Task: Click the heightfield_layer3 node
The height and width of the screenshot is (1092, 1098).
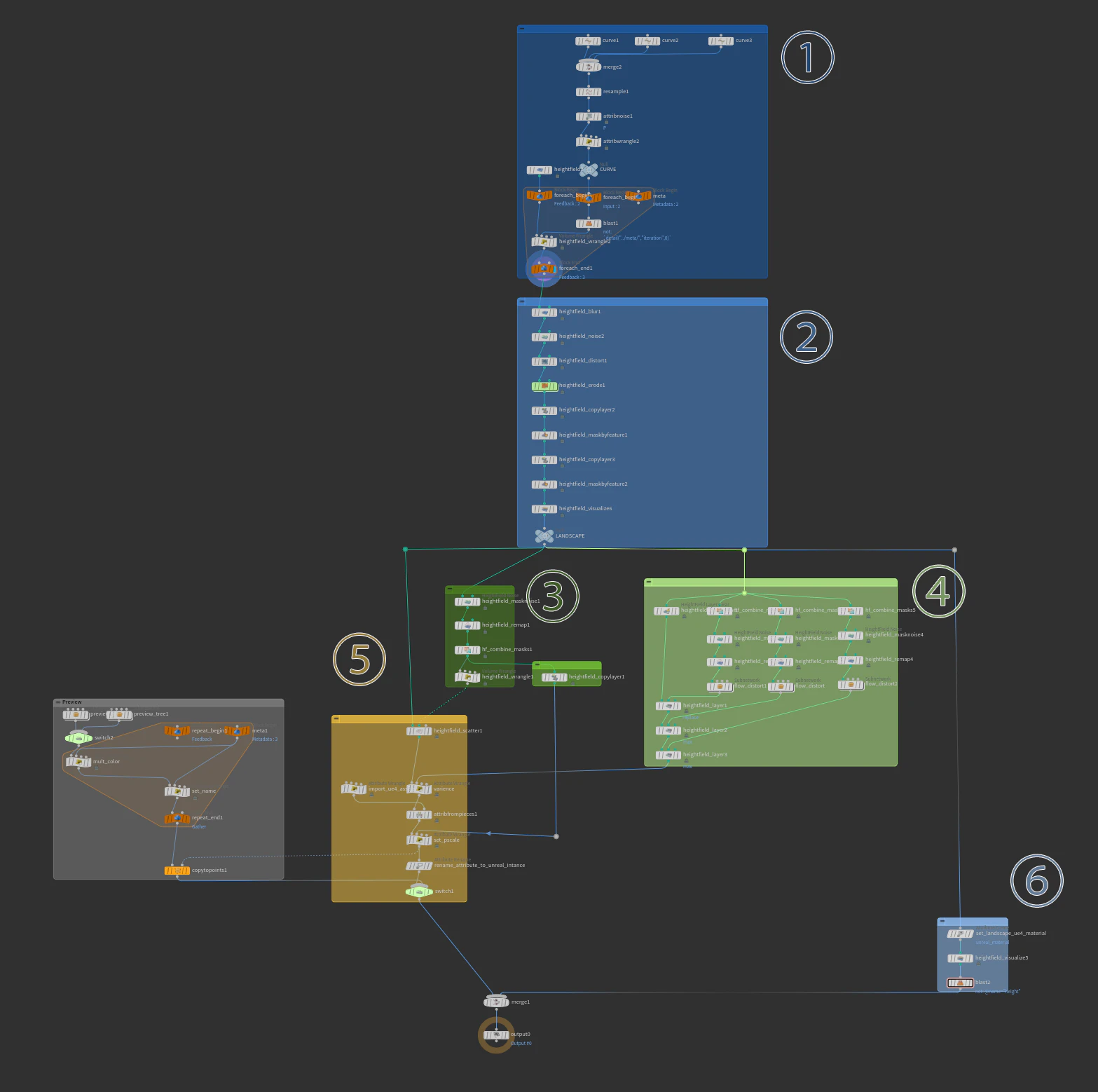Action: coord(668,755)
